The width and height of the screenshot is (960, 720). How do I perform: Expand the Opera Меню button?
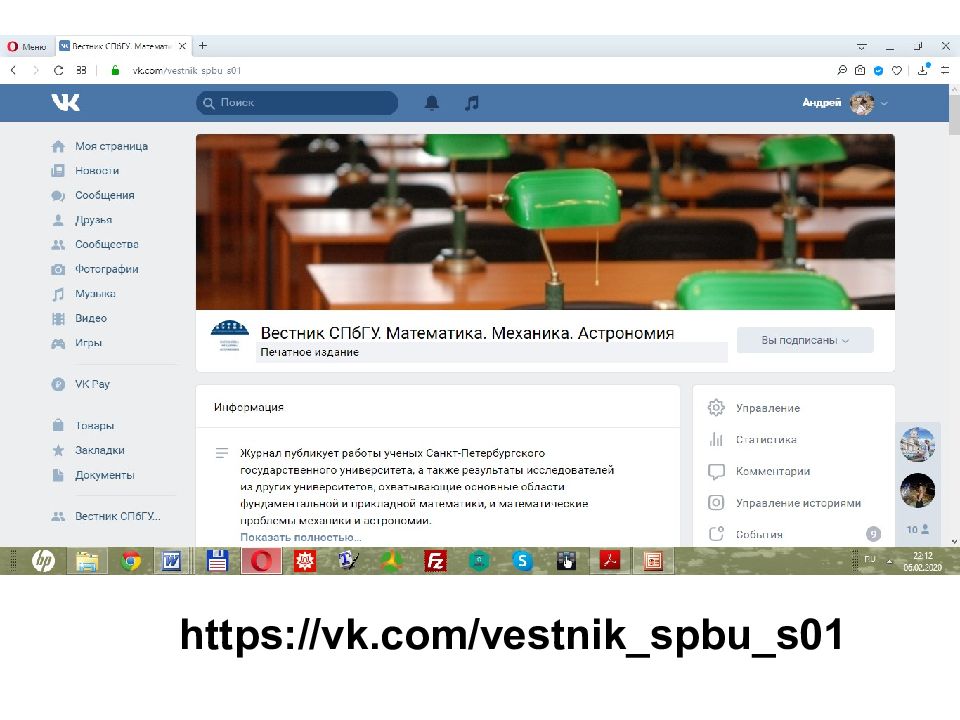pos(27,46)
